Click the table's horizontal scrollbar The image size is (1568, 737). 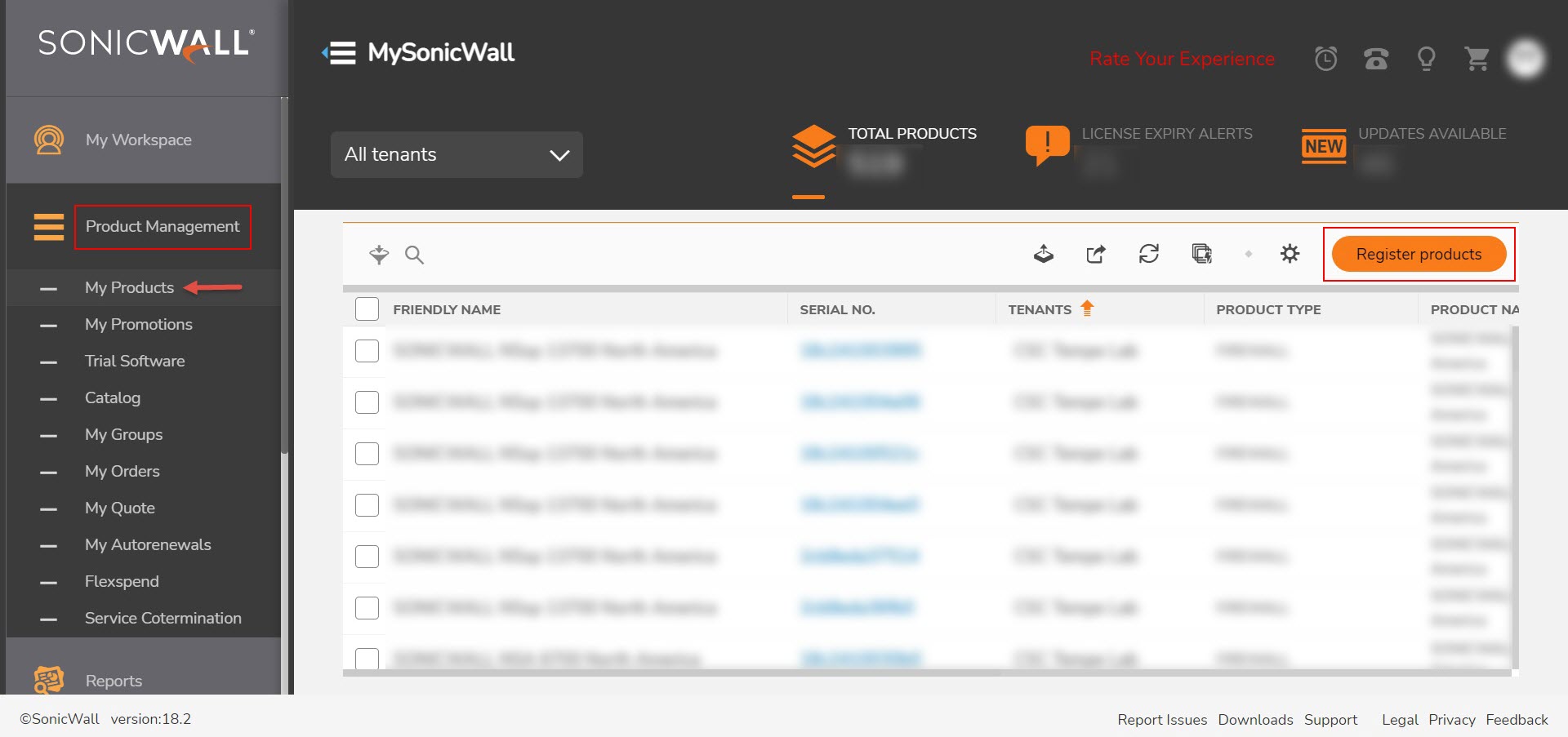pyautogui.click(x=670, y=673)
